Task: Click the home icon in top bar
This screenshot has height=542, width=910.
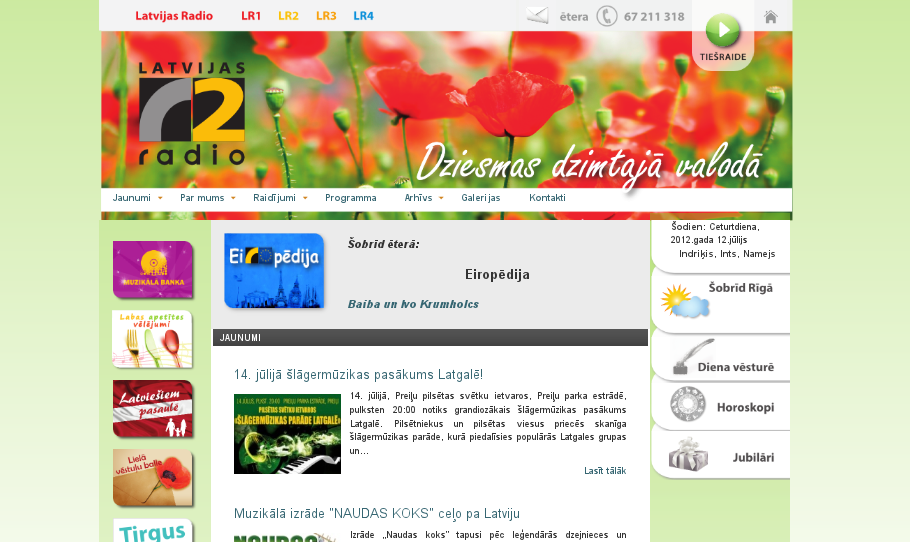Action: point(770,16)
